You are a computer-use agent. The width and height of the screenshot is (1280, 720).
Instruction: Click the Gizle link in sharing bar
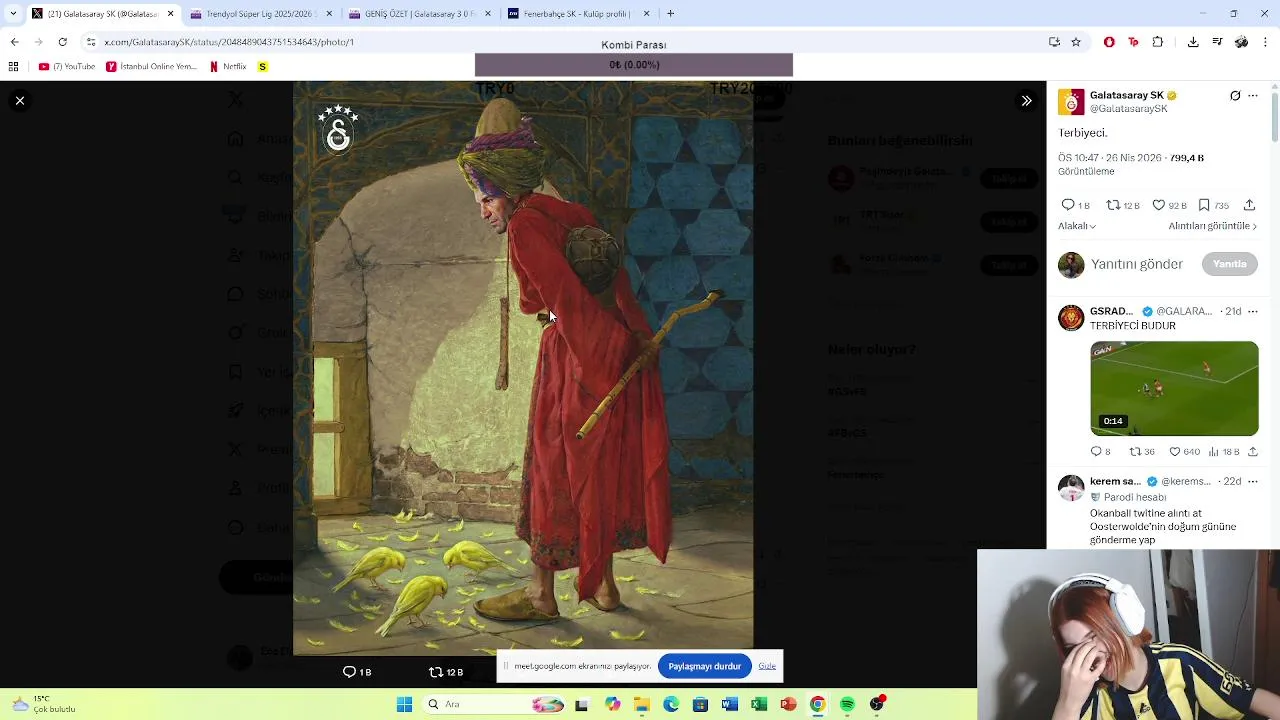click(x=767, y=666)
